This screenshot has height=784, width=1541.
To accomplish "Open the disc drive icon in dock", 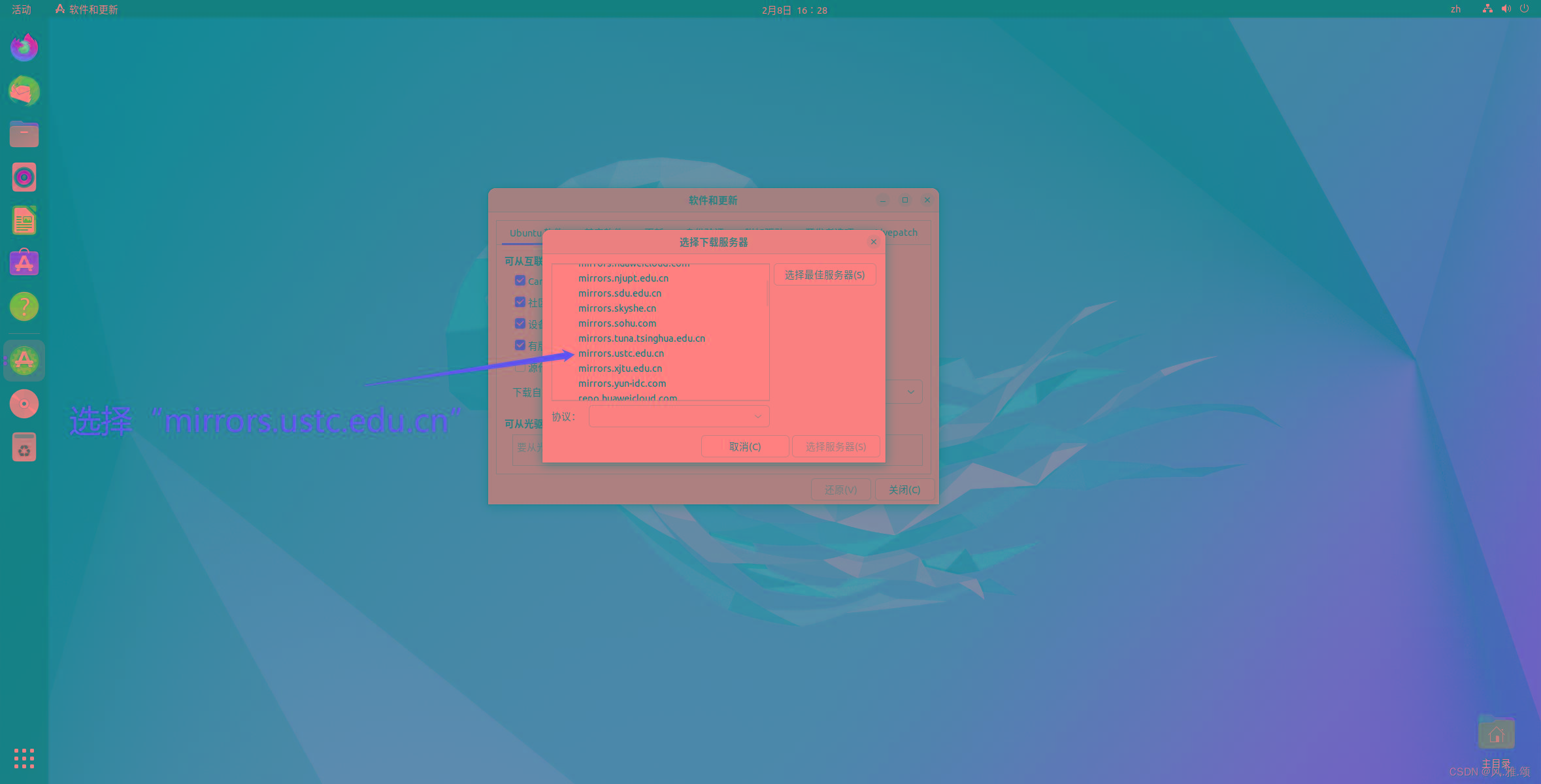I will pyautogui.click(x=24, y=404).
